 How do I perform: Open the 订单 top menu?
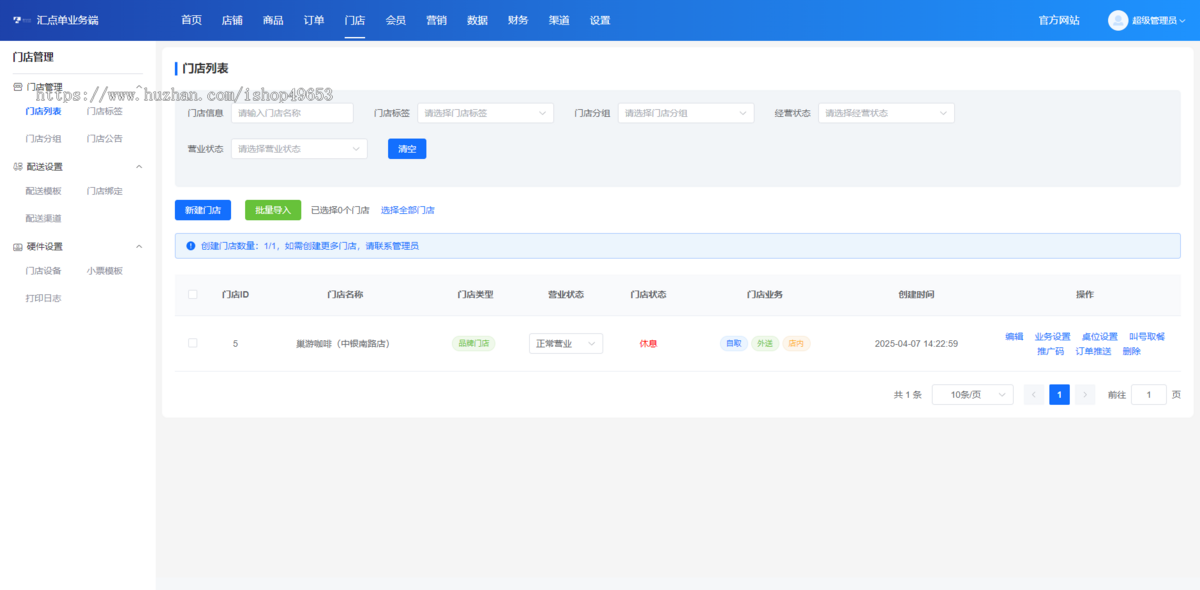tap(314, 20)
